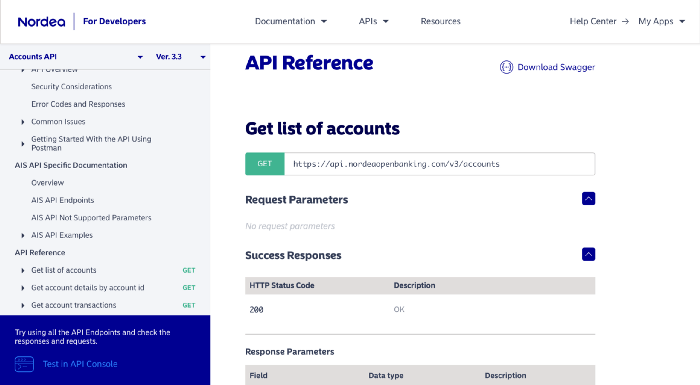This screenshot has width=700, height=385.
Task: Open Get account transactions item
Action: [74, 305]
